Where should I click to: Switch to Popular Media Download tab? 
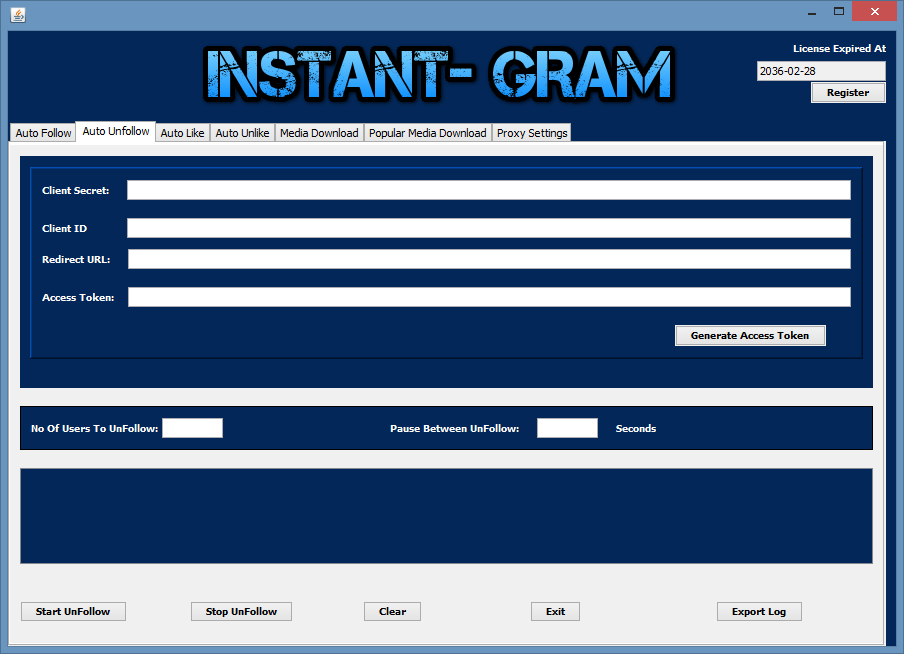(x=427, y=133)
